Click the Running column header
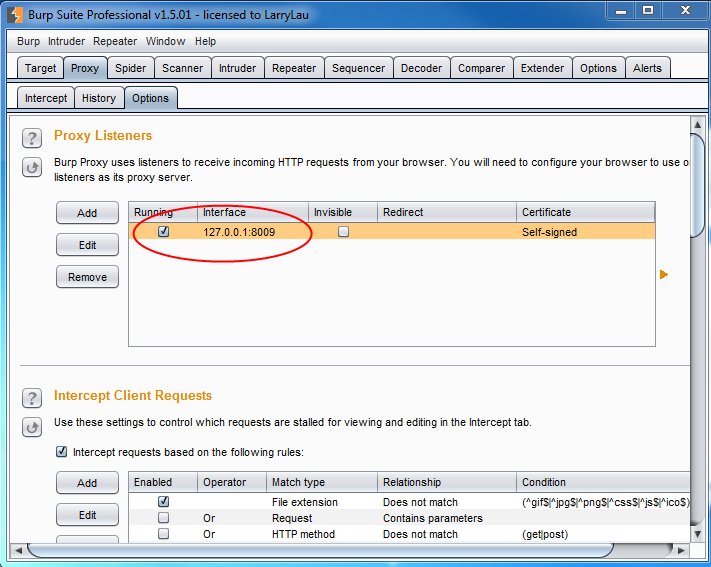The width and height of the screenshot is (711, 567). pyautogui.click(x=163, y=212)
